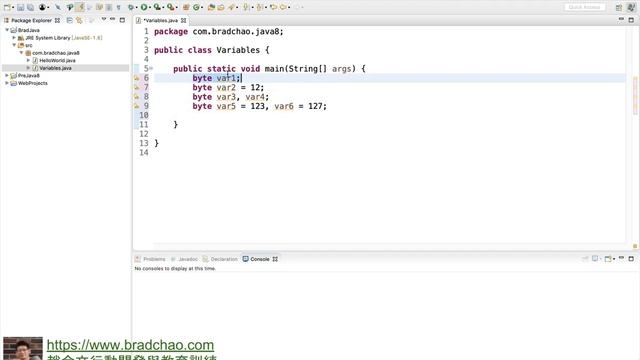The width and height of the screenshot is (640, 360).
Task: Maximize the Package Explorer view
Action: (122, 20)
